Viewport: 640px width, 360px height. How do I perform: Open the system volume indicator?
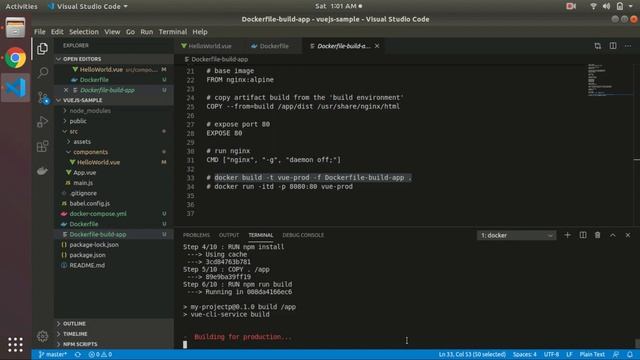pos(607,6)
